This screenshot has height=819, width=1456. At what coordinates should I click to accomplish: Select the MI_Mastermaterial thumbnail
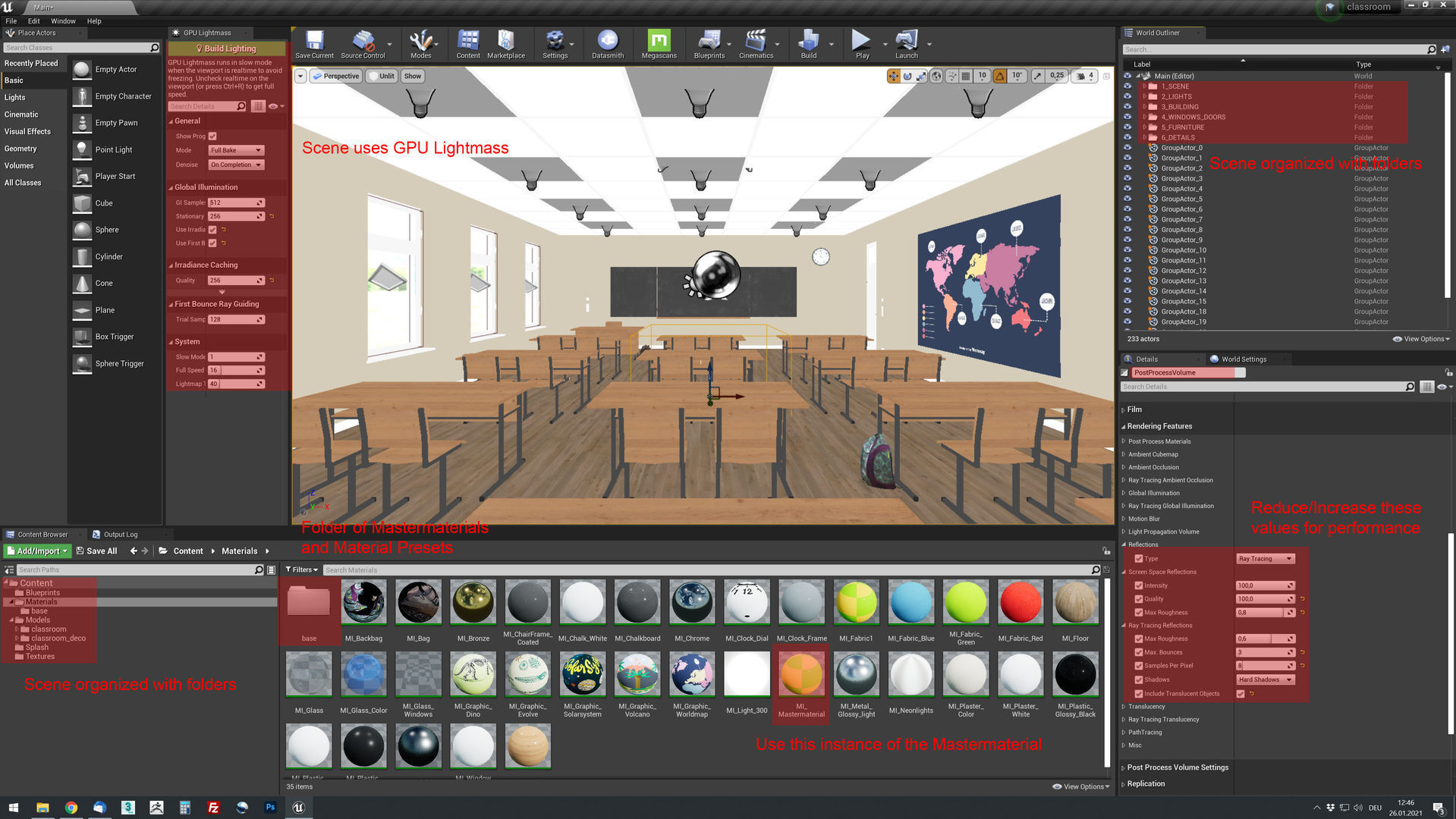[800, 674]
